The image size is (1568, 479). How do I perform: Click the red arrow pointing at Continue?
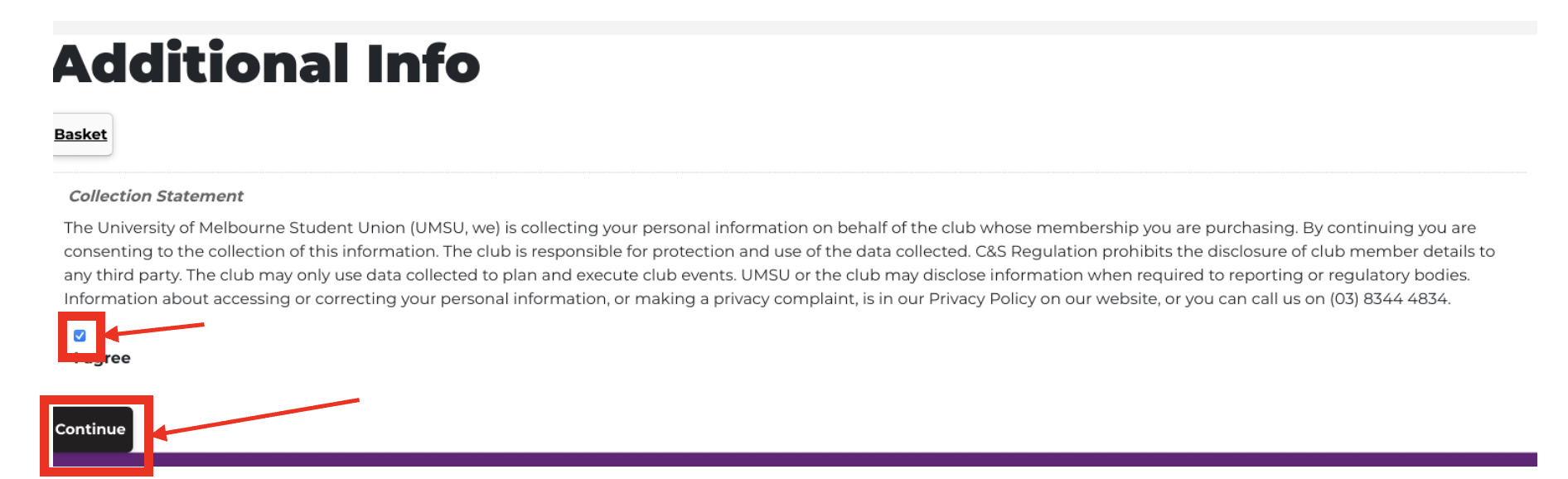coord(255,418)
